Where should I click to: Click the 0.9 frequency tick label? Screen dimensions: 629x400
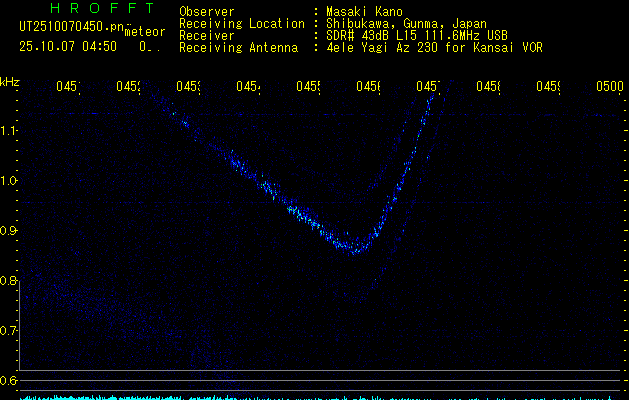[x=9, y=231]
